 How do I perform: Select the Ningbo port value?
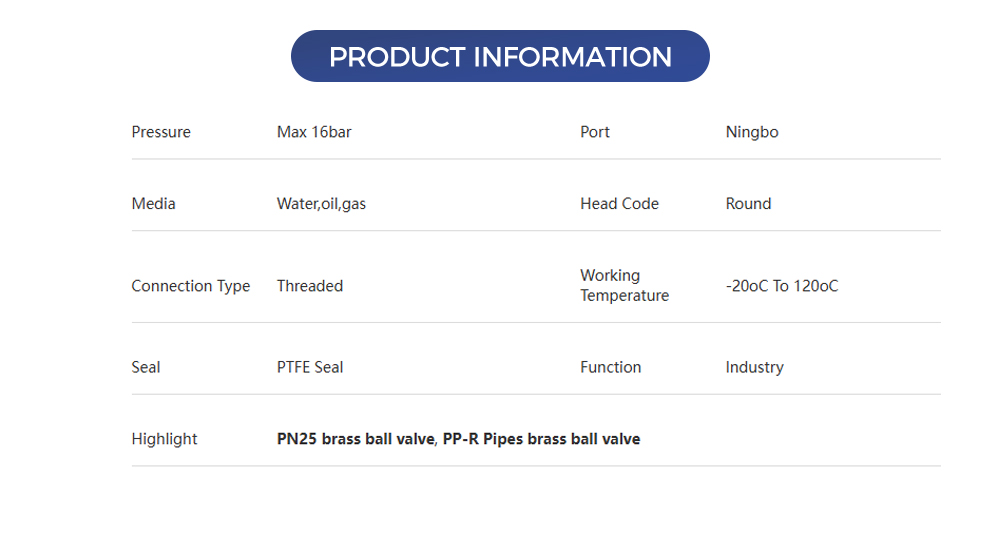[x=752, y=132]
